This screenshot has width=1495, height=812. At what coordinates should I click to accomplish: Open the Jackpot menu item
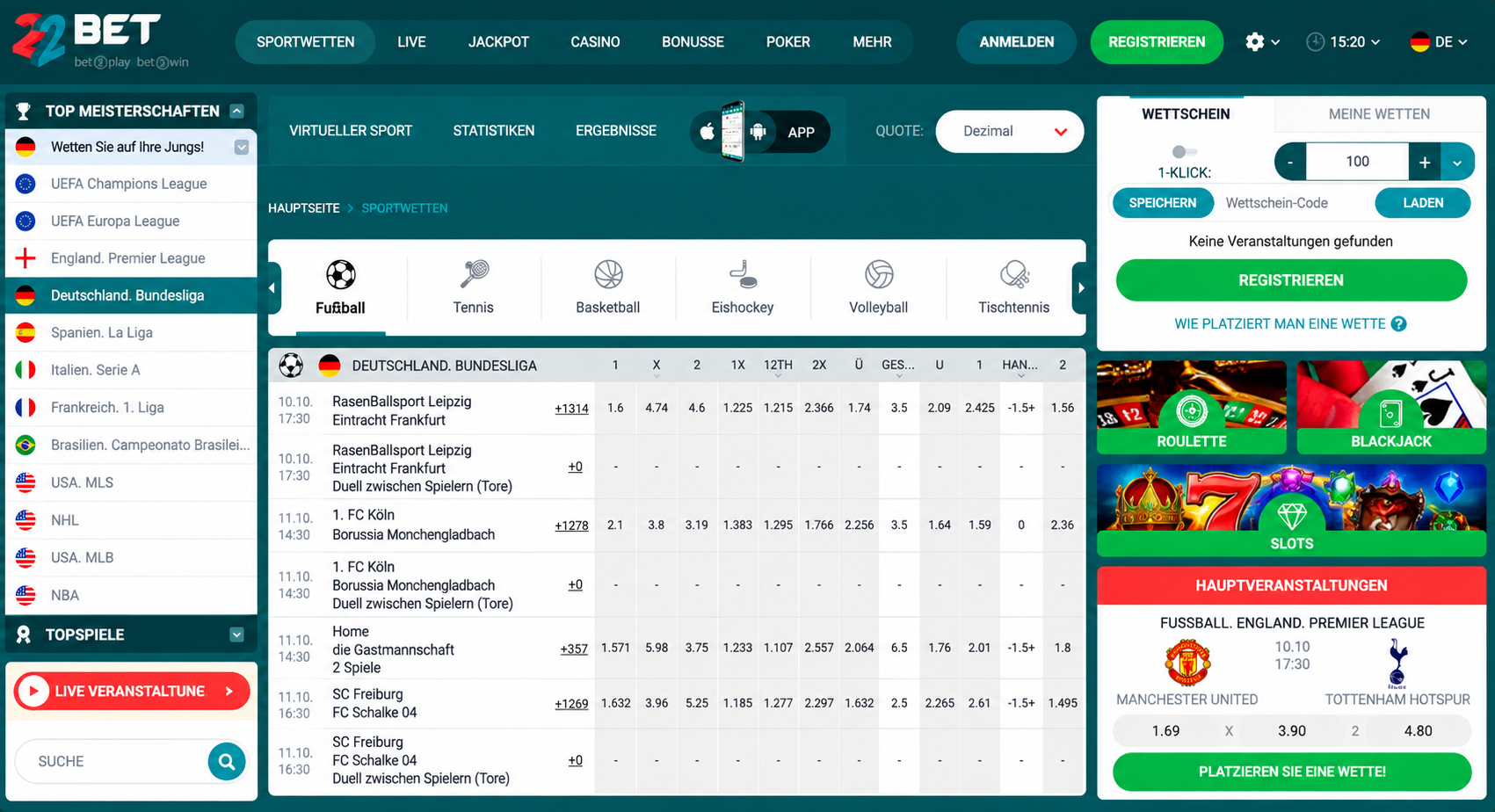coord(498,41)
